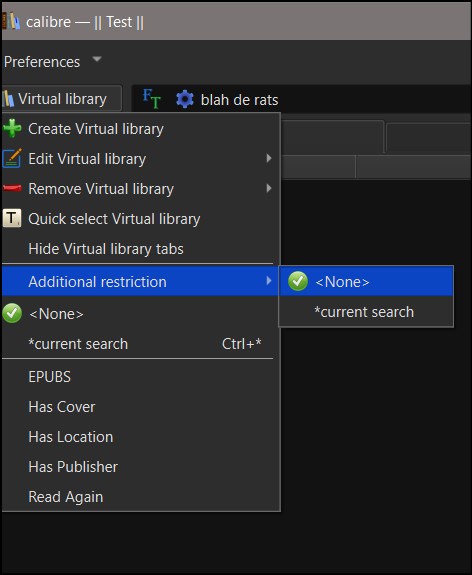Choose Quick select Virtual library
This screenshot has width=472, height=575.
pyautogui.click(x=141, y=219)
